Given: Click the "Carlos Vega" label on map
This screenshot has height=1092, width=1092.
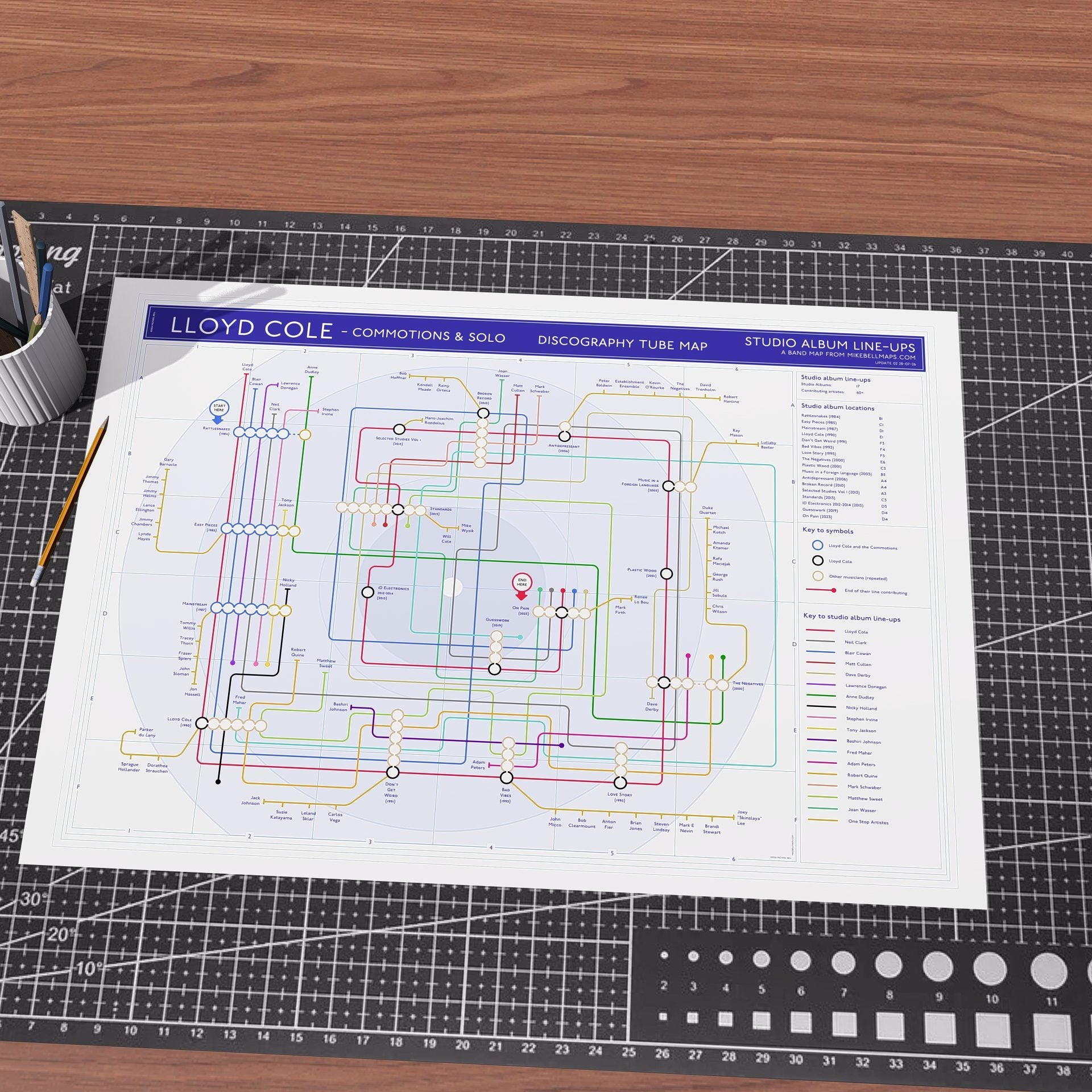Looking at the screenshot, I should pyautogui.click(x=335, y=817).
